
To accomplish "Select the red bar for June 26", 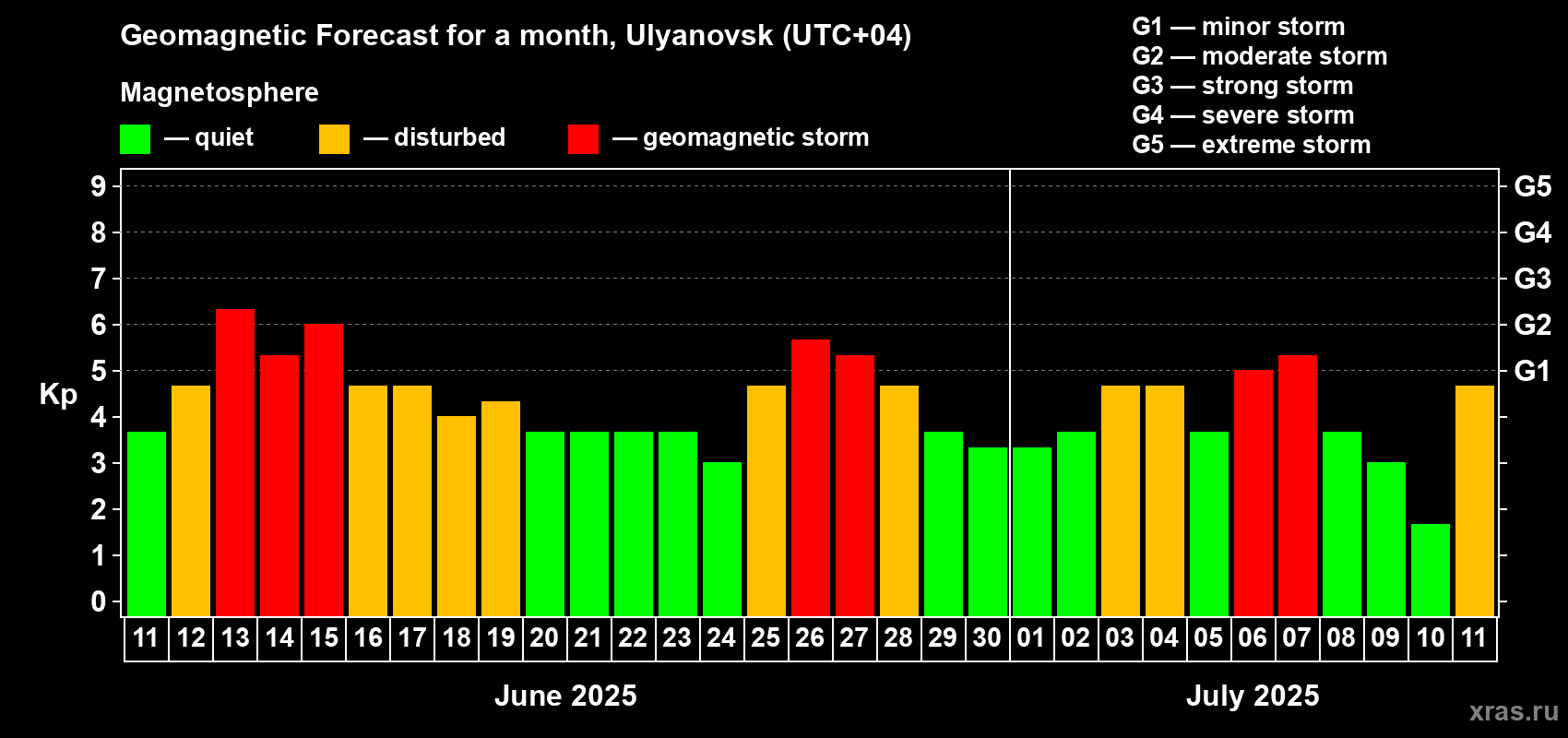I will [811, 478].
